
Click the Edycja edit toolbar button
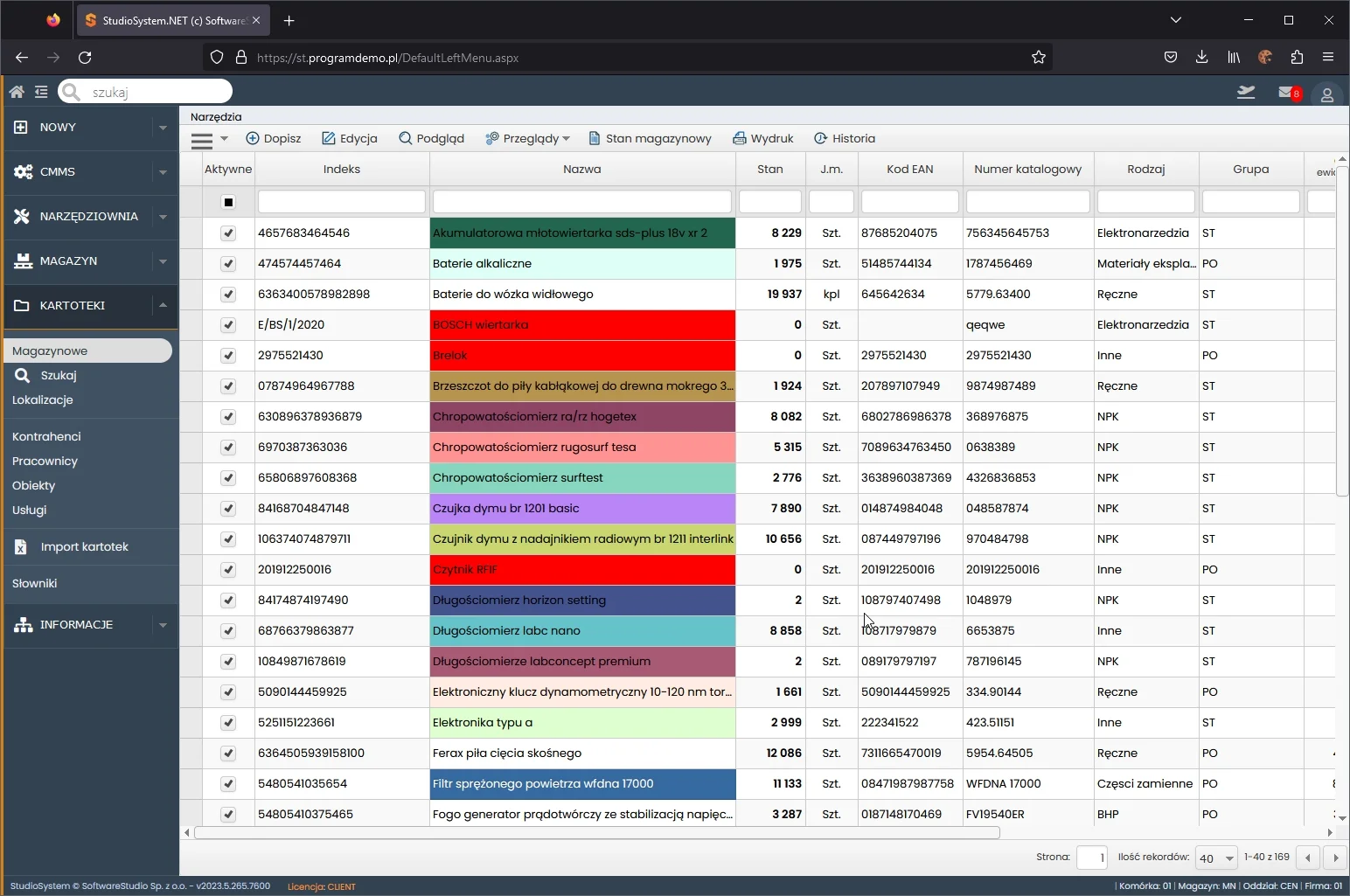[350, 138]
